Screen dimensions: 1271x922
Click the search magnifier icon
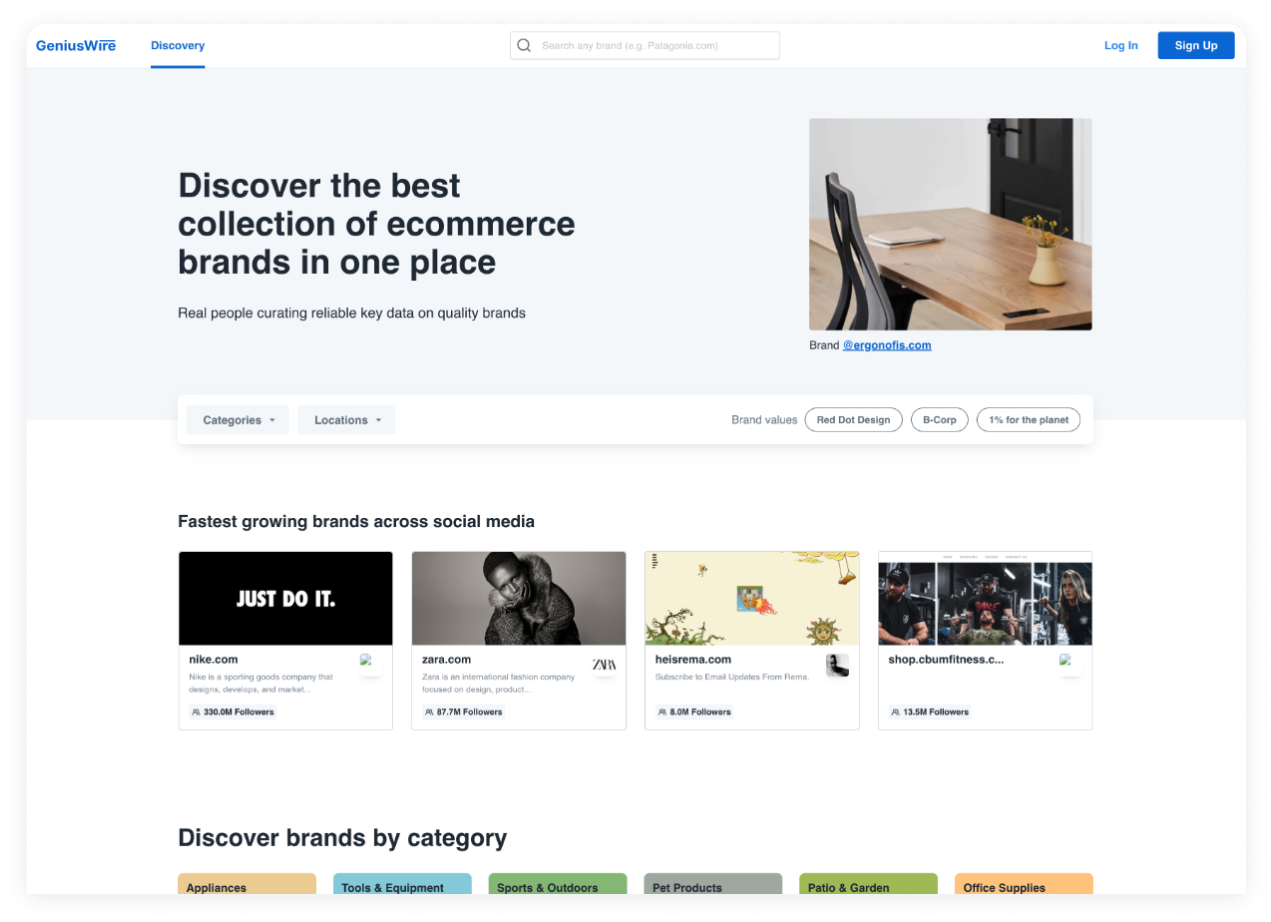click(x=524, y=45)
